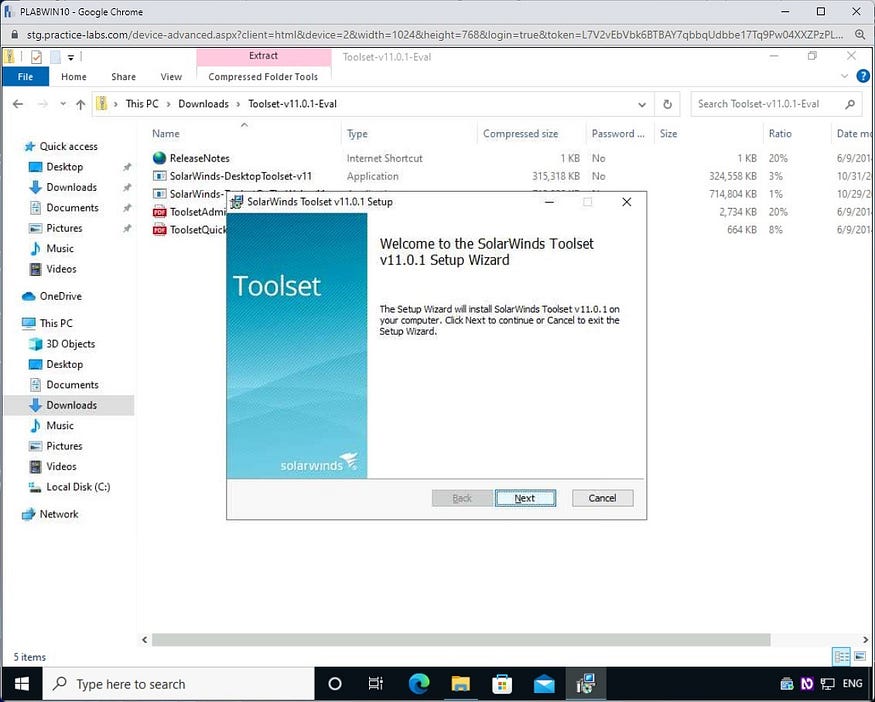Screen dimensions: 875x702
Task: Launch Microsoft Edge from taskbar
Action: (x=419, y=684)
